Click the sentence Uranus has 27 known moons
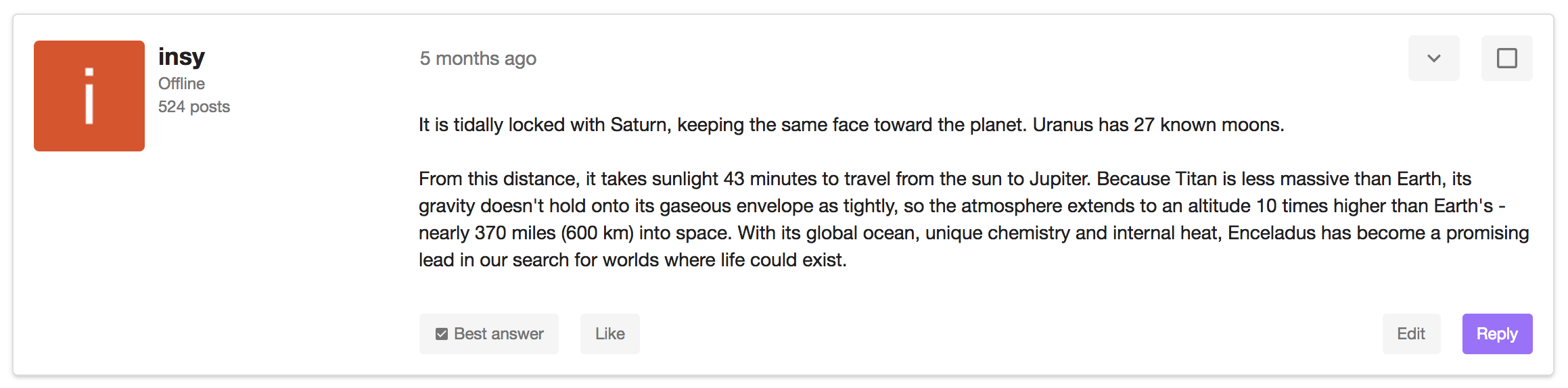This screenshot has height=388, width=1568. coord(1157,125)
